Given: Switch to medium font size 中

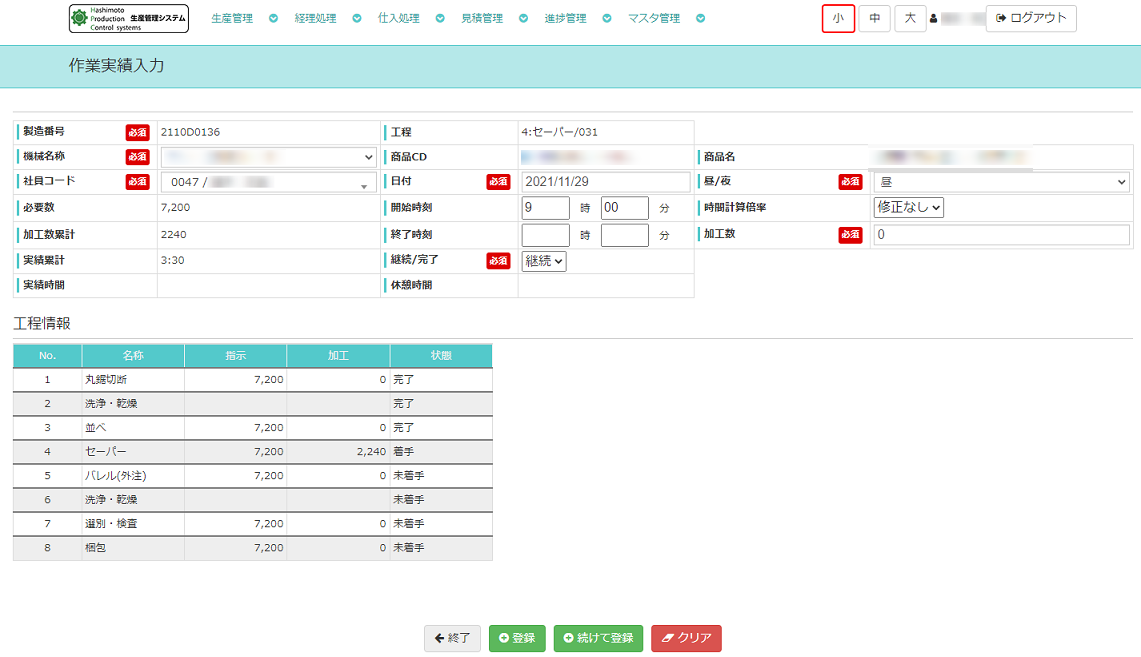Looking at the screenshot, I should point(874,19).
